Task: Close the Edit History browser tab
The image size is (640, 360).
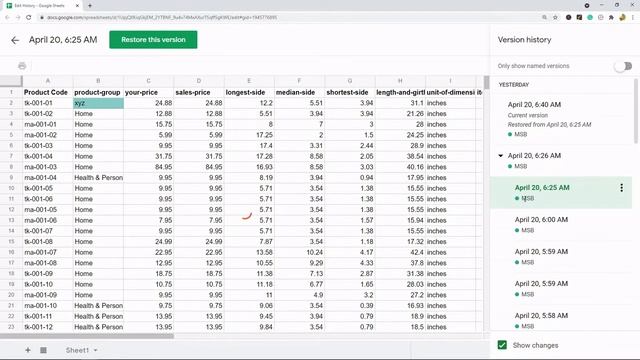Action: point(78,6)
